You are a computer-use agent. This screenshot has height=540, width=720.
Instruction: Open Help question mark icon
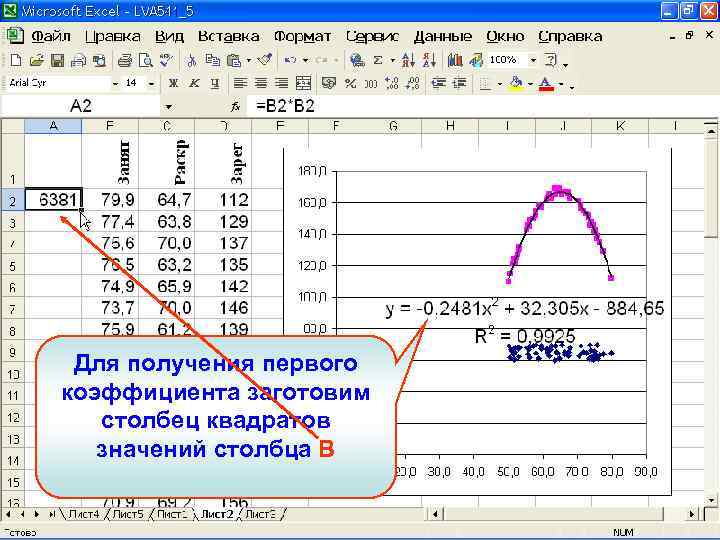coord(550,60)
